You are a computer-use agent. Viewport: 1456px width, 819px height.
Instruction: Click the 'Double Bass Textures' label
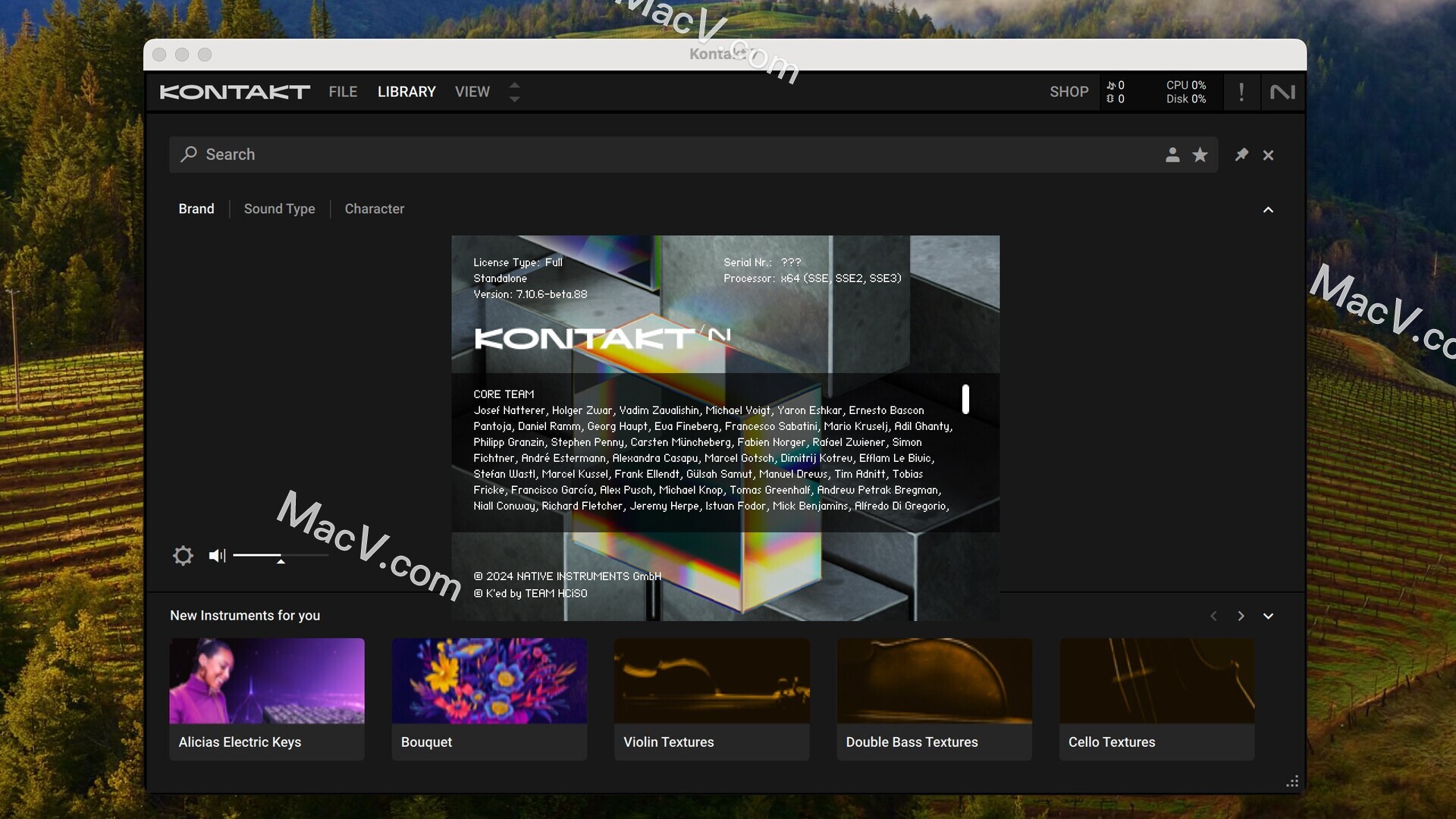pos(912,742)
